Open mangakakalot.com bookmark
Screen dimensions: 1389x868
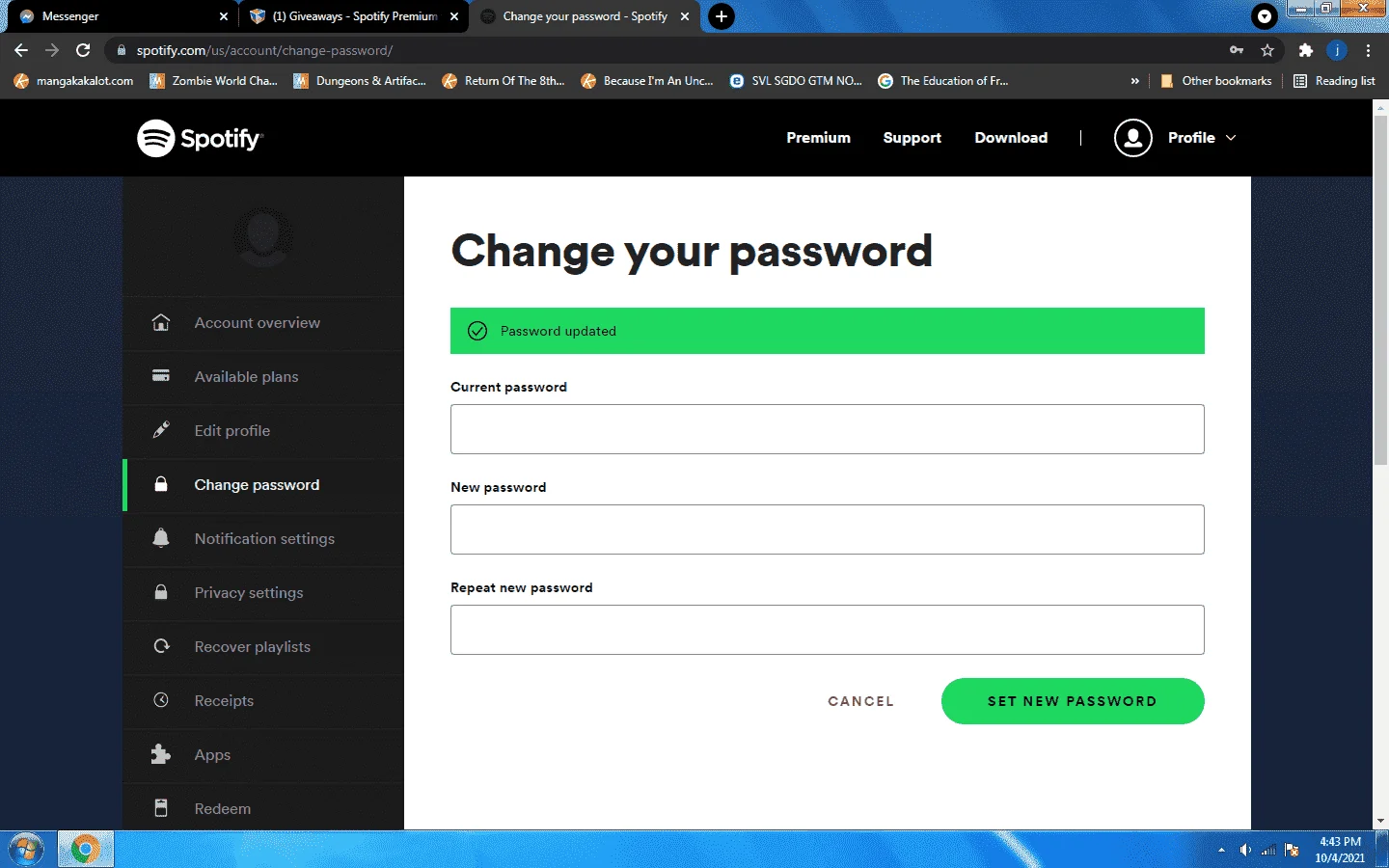[74, 81]
